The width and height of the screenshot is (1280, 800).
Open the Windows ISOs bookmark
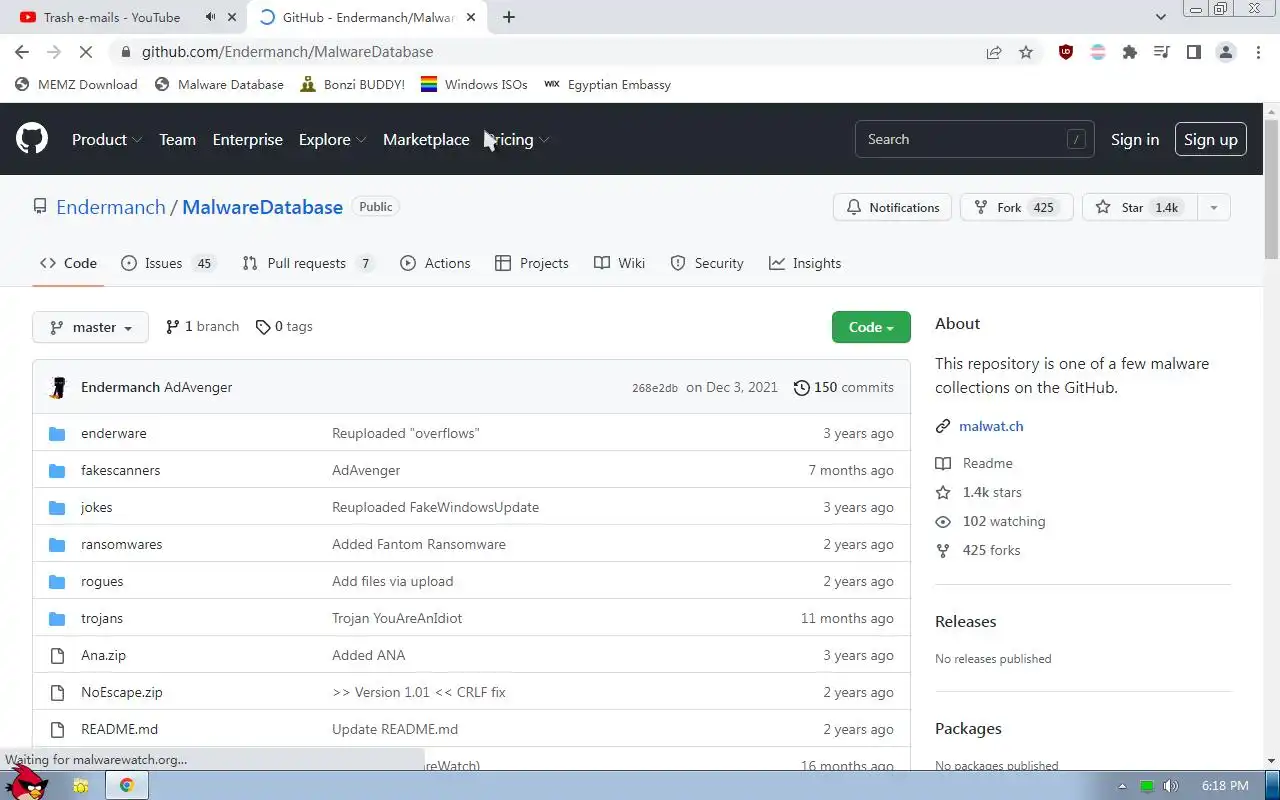(474, 85)
